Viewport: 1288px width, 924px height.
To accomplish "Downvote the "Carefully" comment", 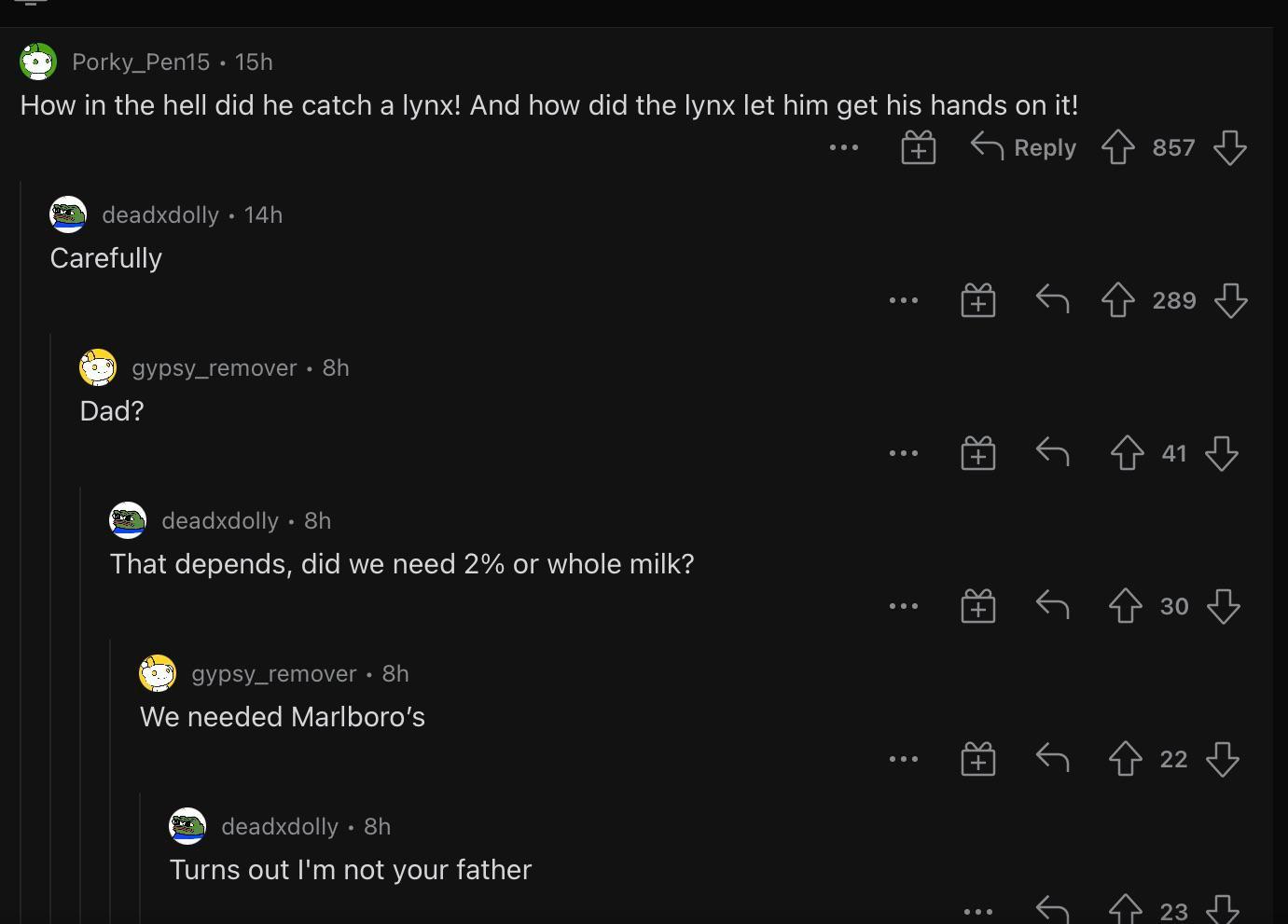I will tap(1230, 300).
